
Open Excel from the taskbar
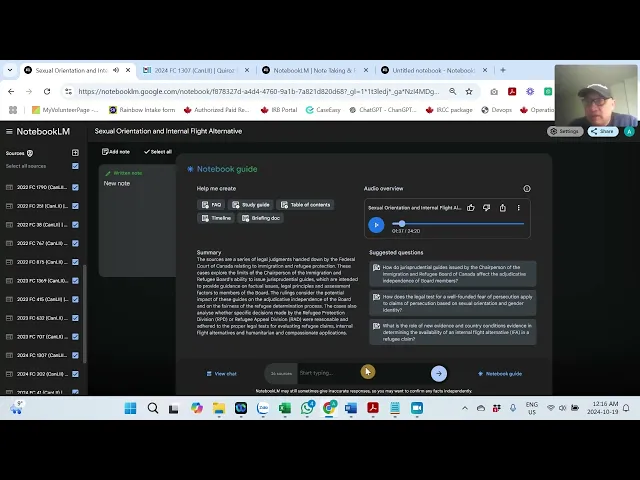point(284,408)
